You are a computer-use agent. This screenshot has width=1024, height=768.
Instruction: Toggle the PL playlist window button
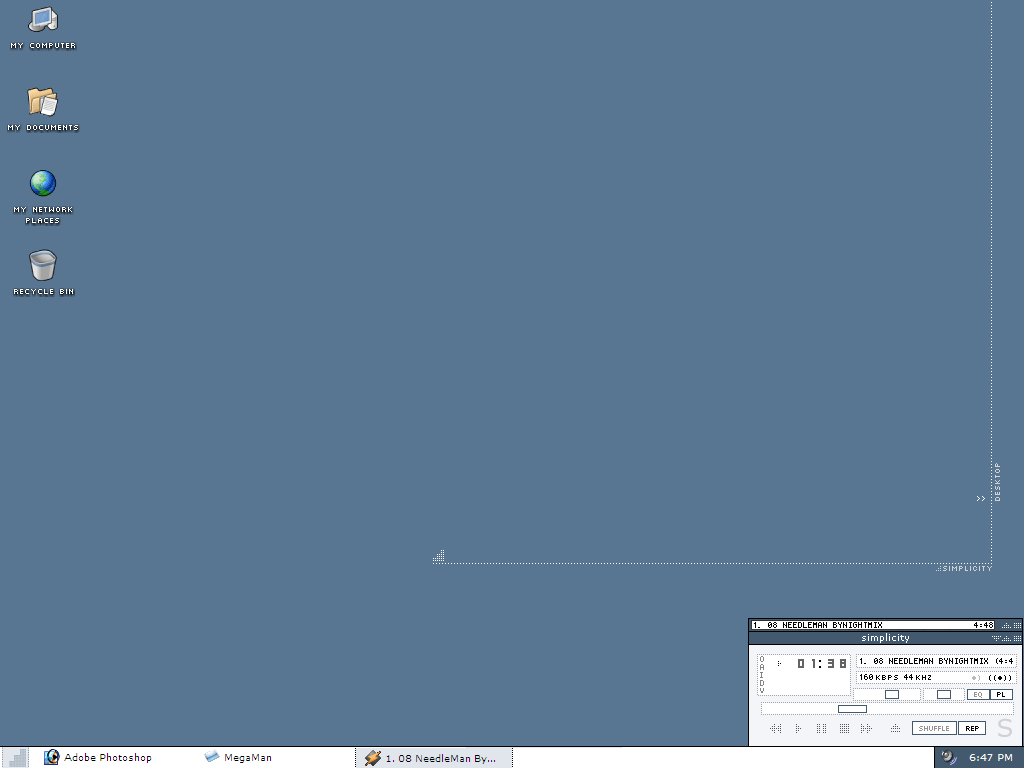click(1001, 694)
